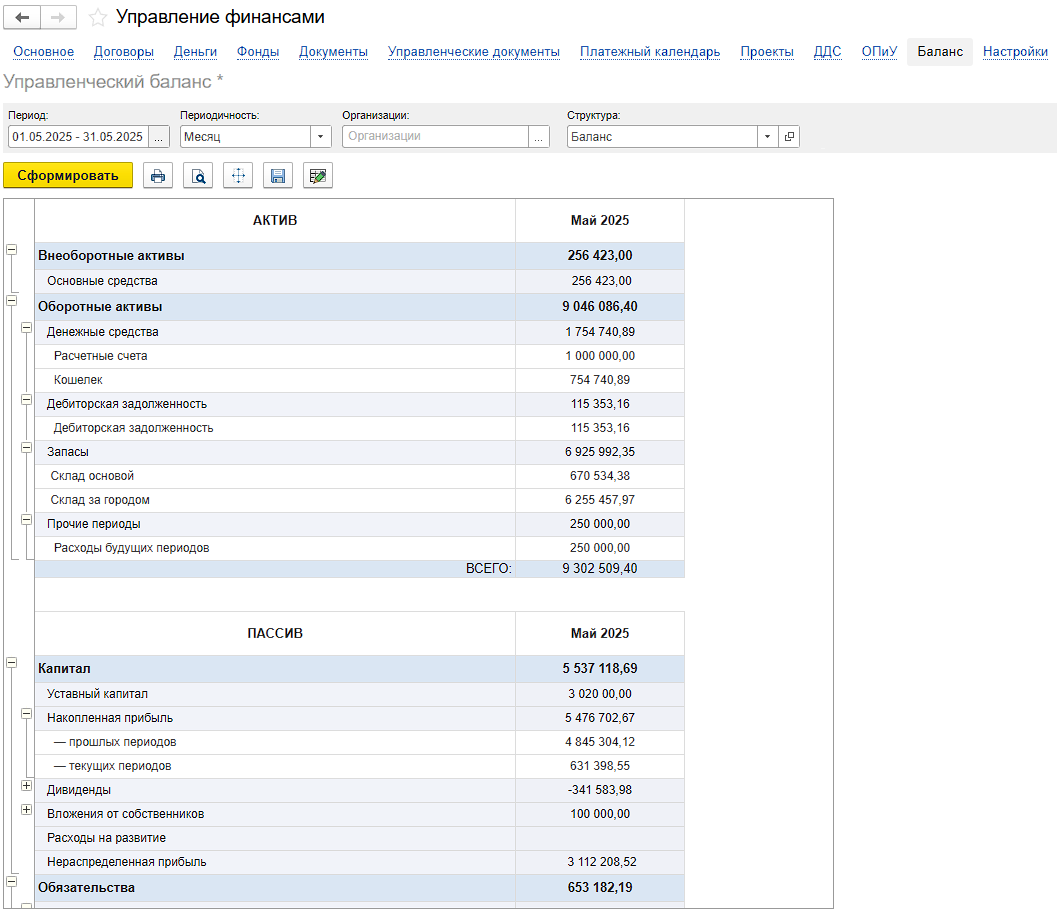Switch to the ОПиУ tab
Viewport: 1057px width, 915px height.
coord(879,52)
